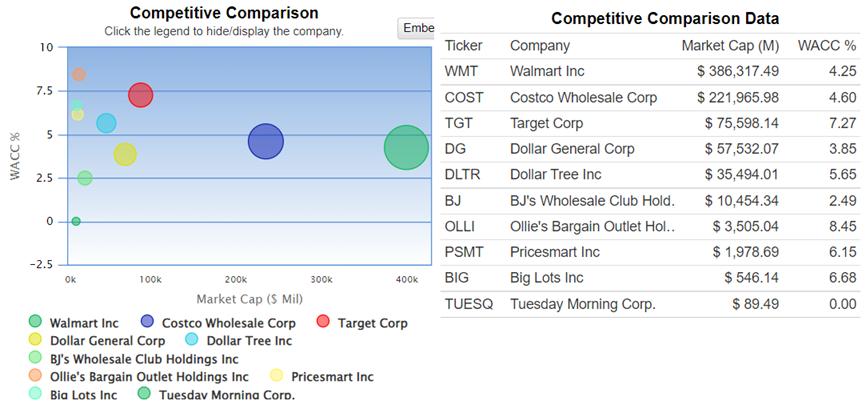Screen dimensions: 866x405
Task: Sort table by Ticker column header
Action: [x=463, y=45]
